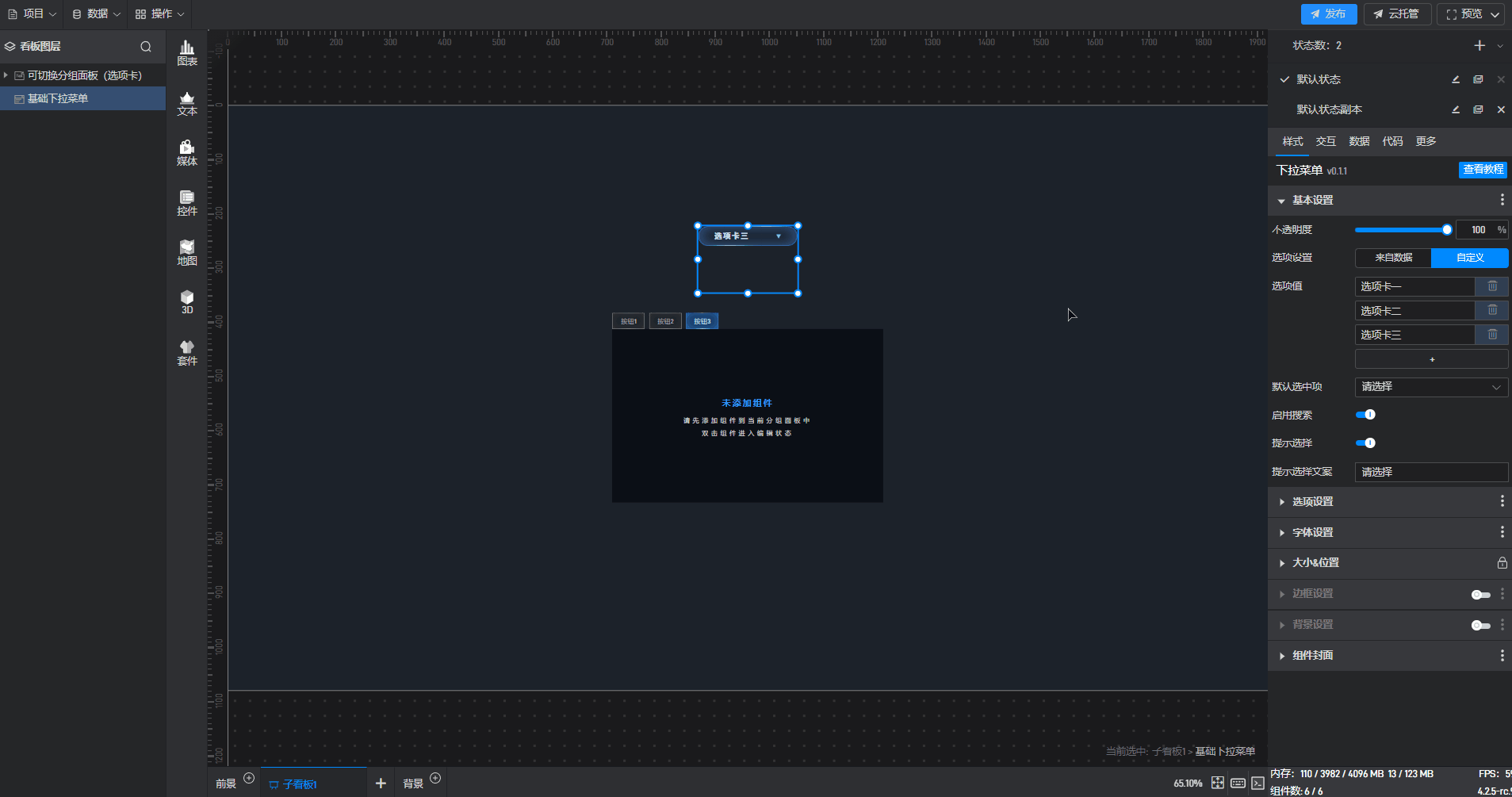Screen dimensions: 1512x797
Task: Enable the 边框设置 toggle
Action: click(x=1480, y=594)
